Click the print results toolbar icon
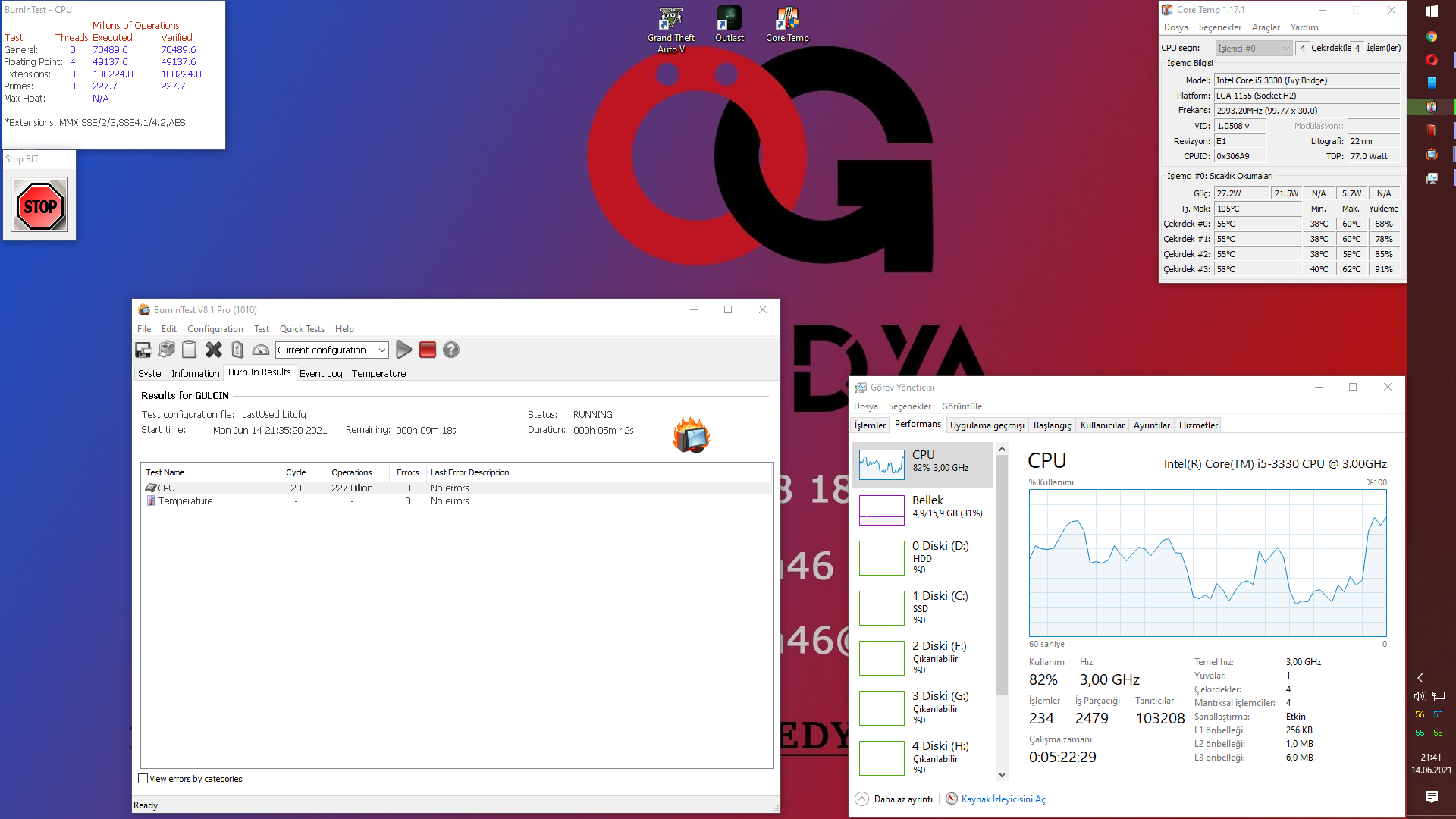Viewport: 1456px width, 819px height. pyautogui.click(x=167, y=350)
